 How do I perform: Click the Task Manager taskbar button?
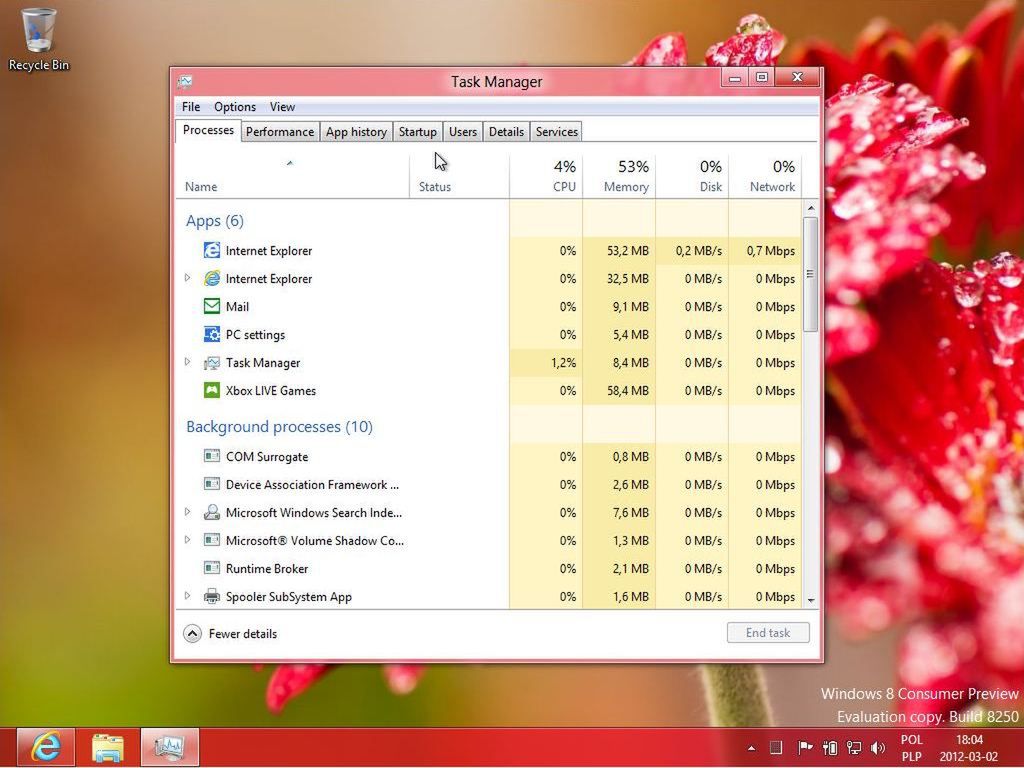tap(169, 747)
